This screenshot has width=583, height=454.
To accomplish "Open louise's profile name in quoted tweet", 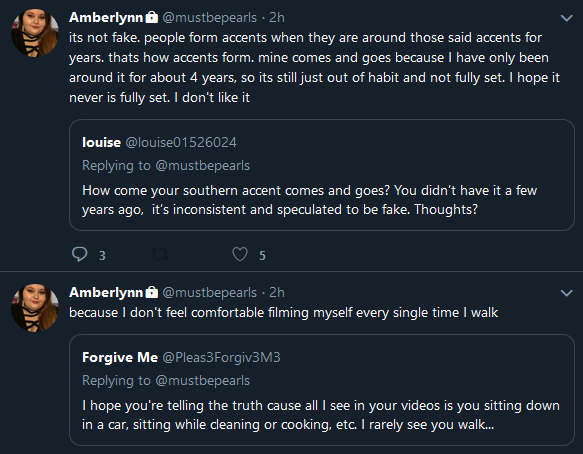I will (x=102, y=142).
